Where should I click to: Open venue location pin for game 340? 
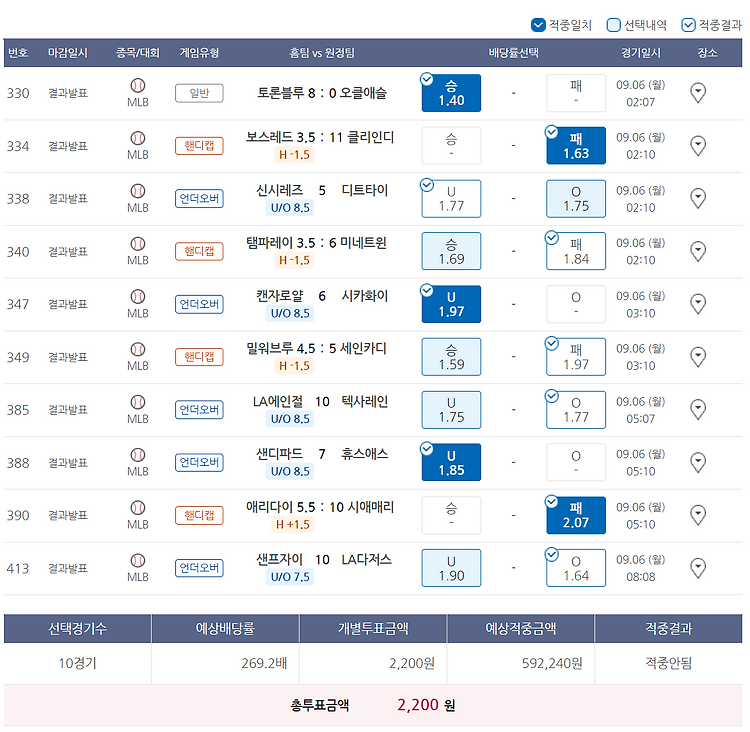(x=698, y=251)
